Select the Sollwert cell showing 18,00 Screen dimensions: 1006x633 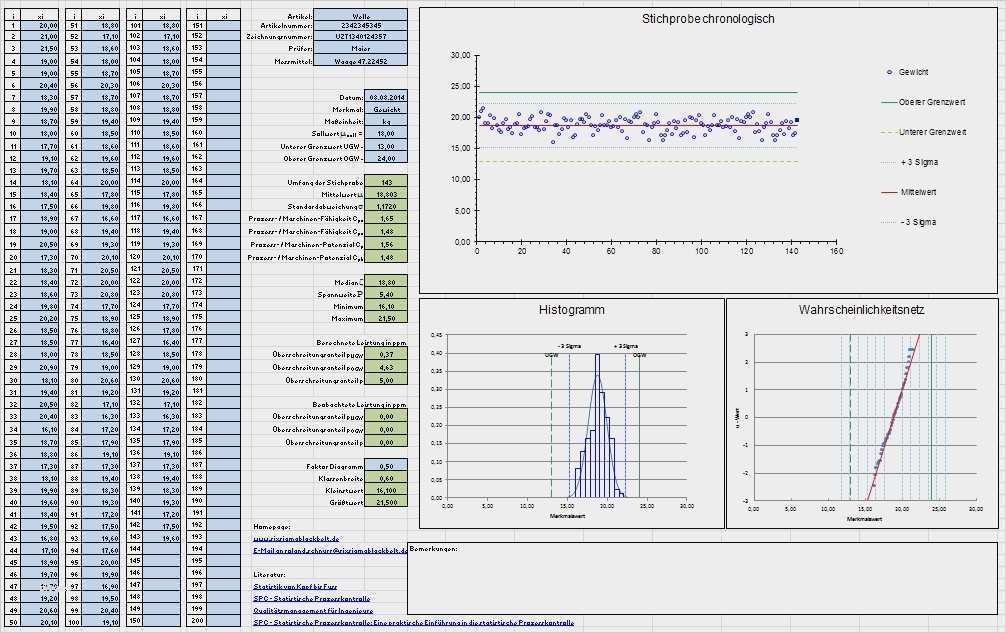pos(385,132)
